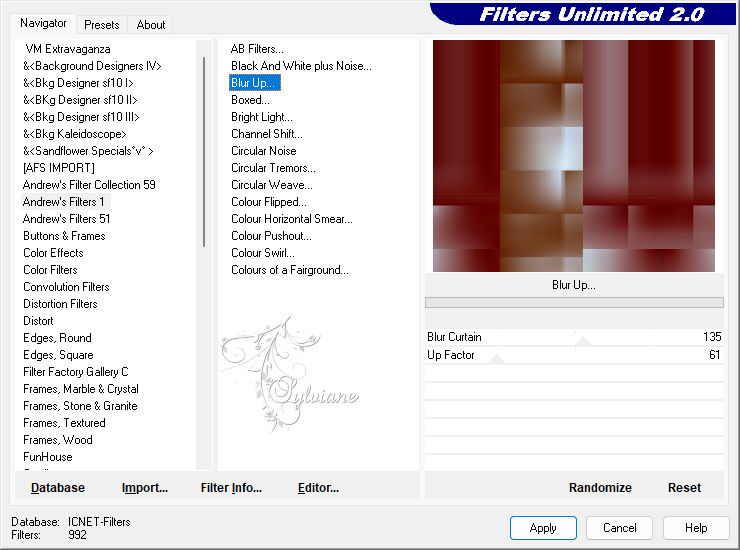Click the filter preview image
Viewport: 740px width, 550px height.
(x=573, y=156)
